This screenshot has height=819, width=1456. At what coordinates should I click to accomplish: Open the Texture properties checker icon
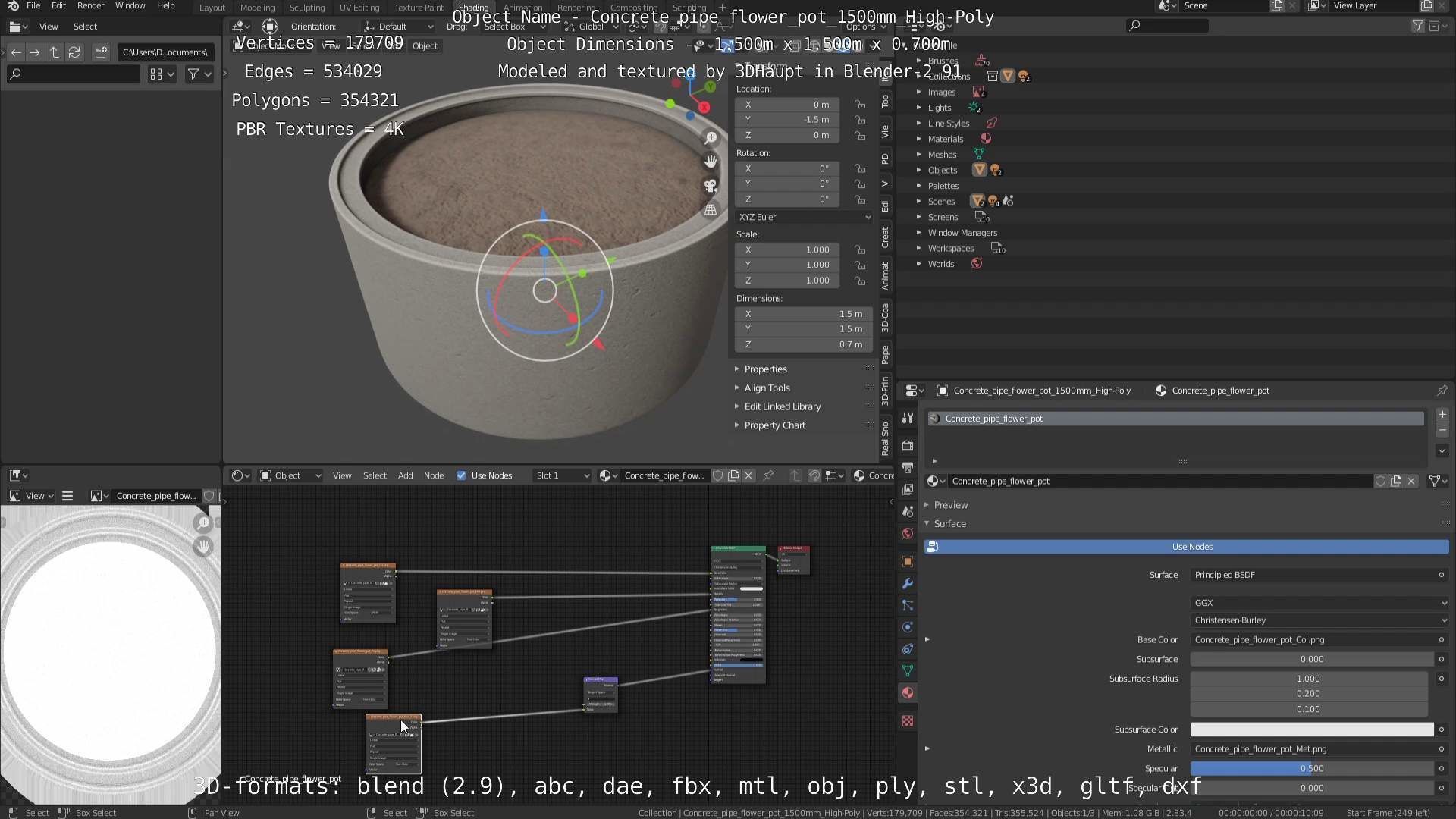907,720
